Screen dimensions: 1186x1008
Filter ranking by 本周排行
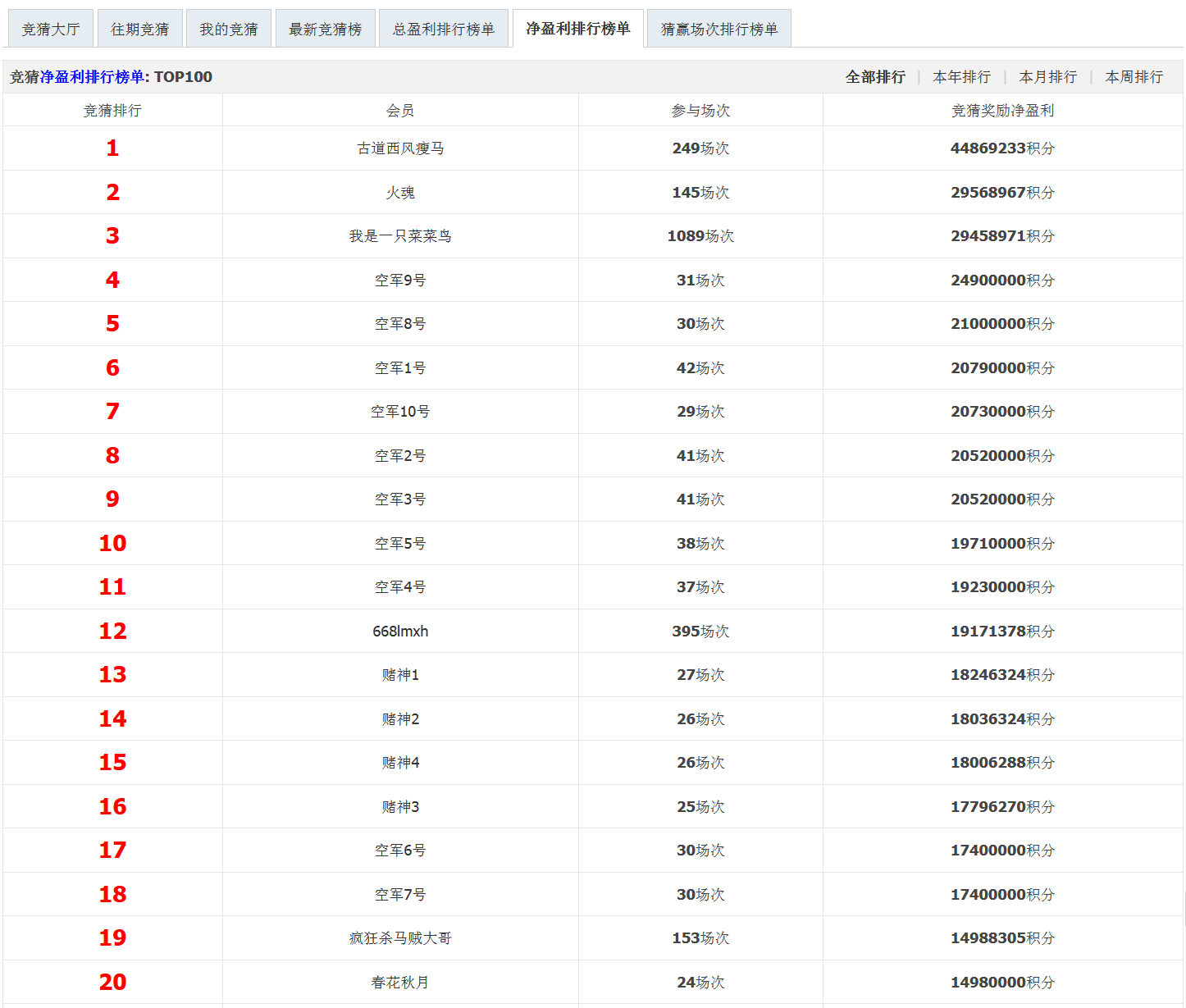[1134, 77]
